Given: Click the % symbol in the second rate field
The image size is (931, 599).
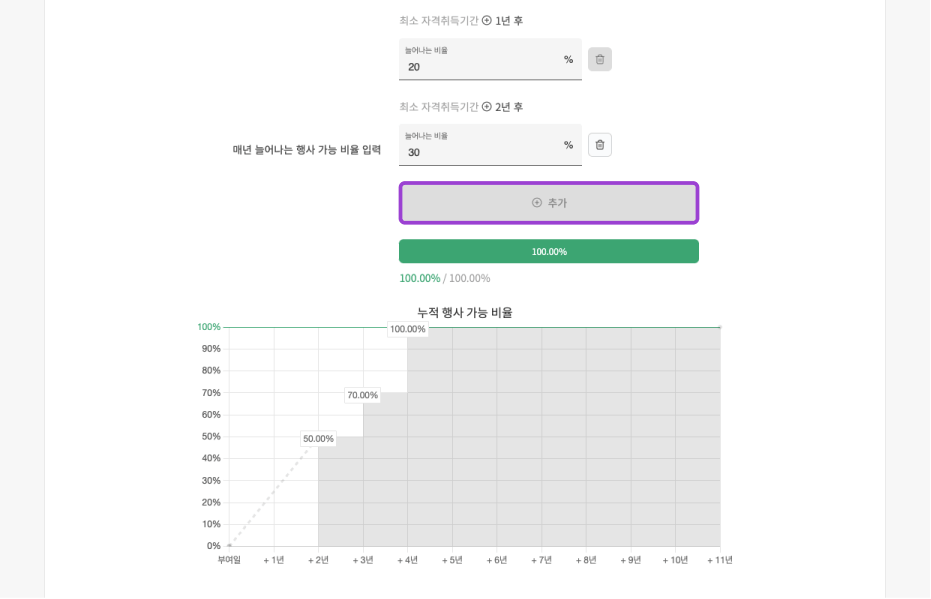Looking at the screenshot, I should pyautogui.click(x=568, y=145).
